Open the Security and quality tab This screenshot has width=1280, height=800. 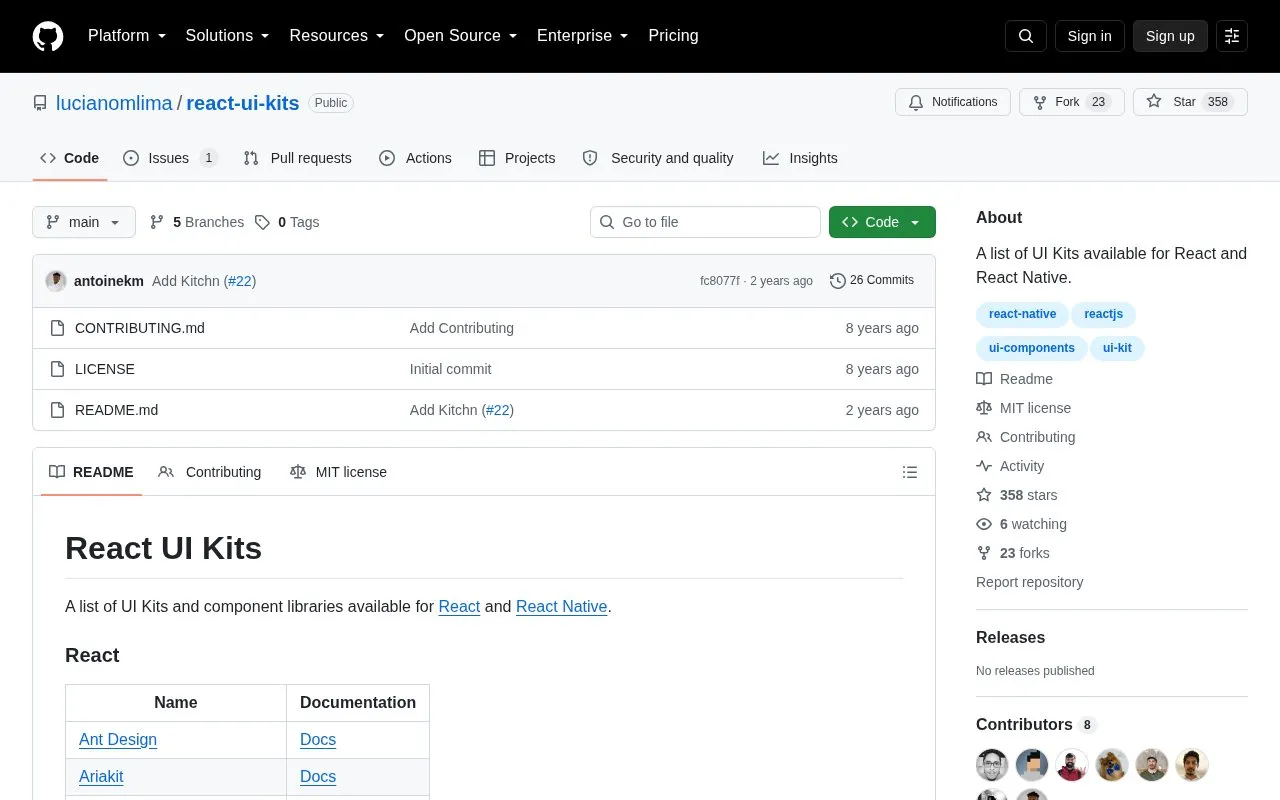658,158
